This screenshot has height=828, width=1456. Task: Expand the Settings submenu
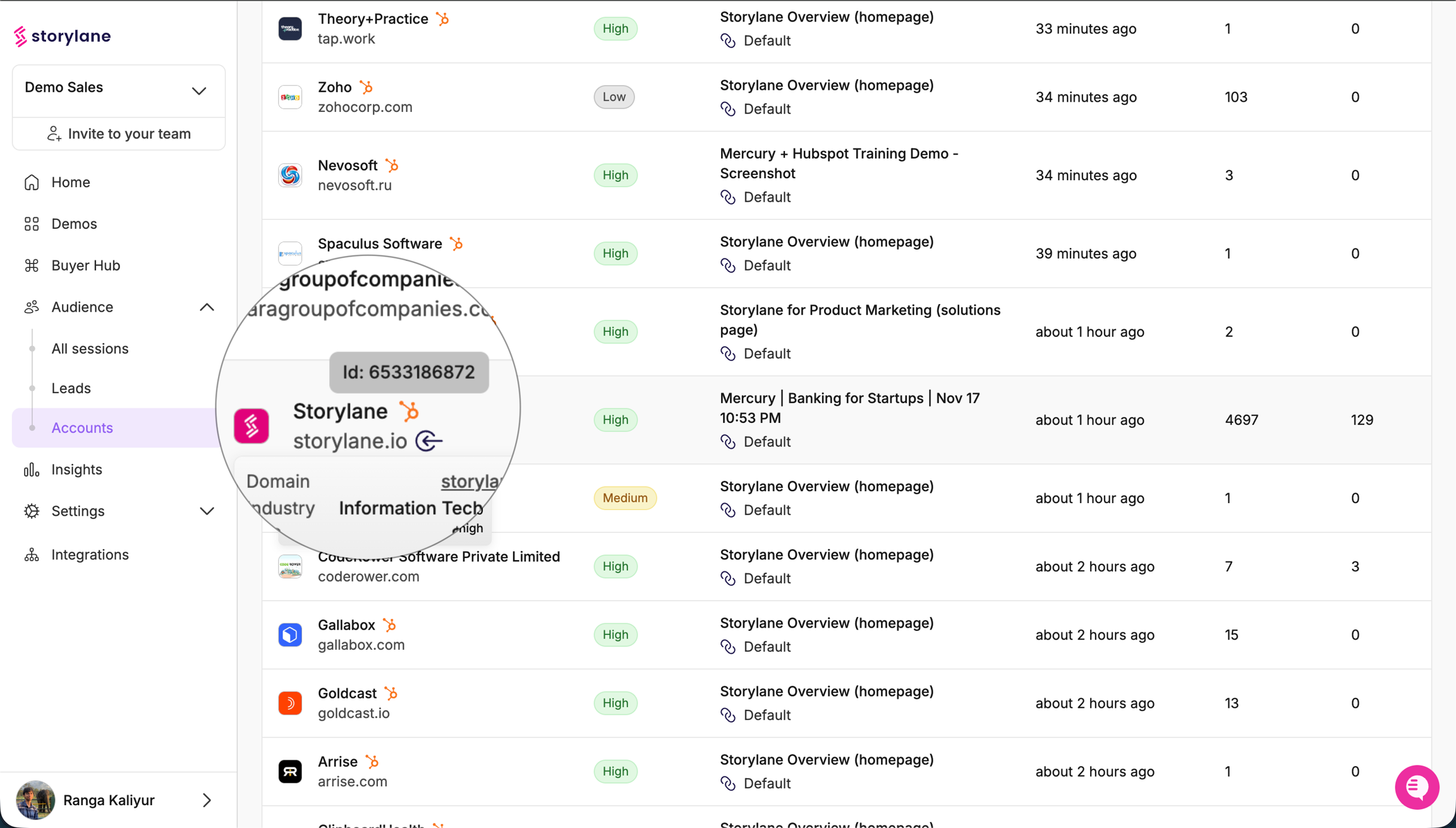point(207,511)
